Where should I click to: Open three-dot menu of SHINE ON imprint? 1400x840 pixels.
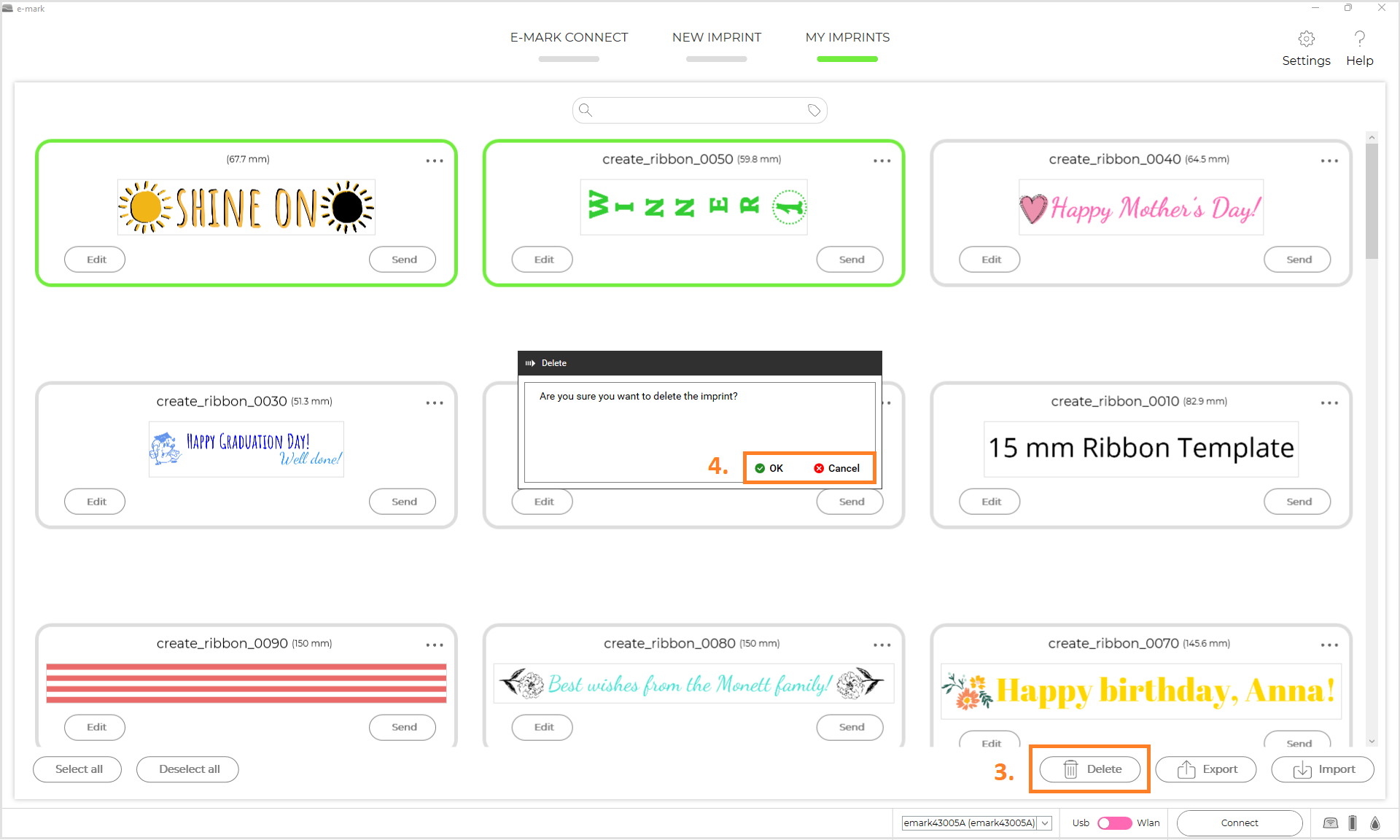(435, 160)
